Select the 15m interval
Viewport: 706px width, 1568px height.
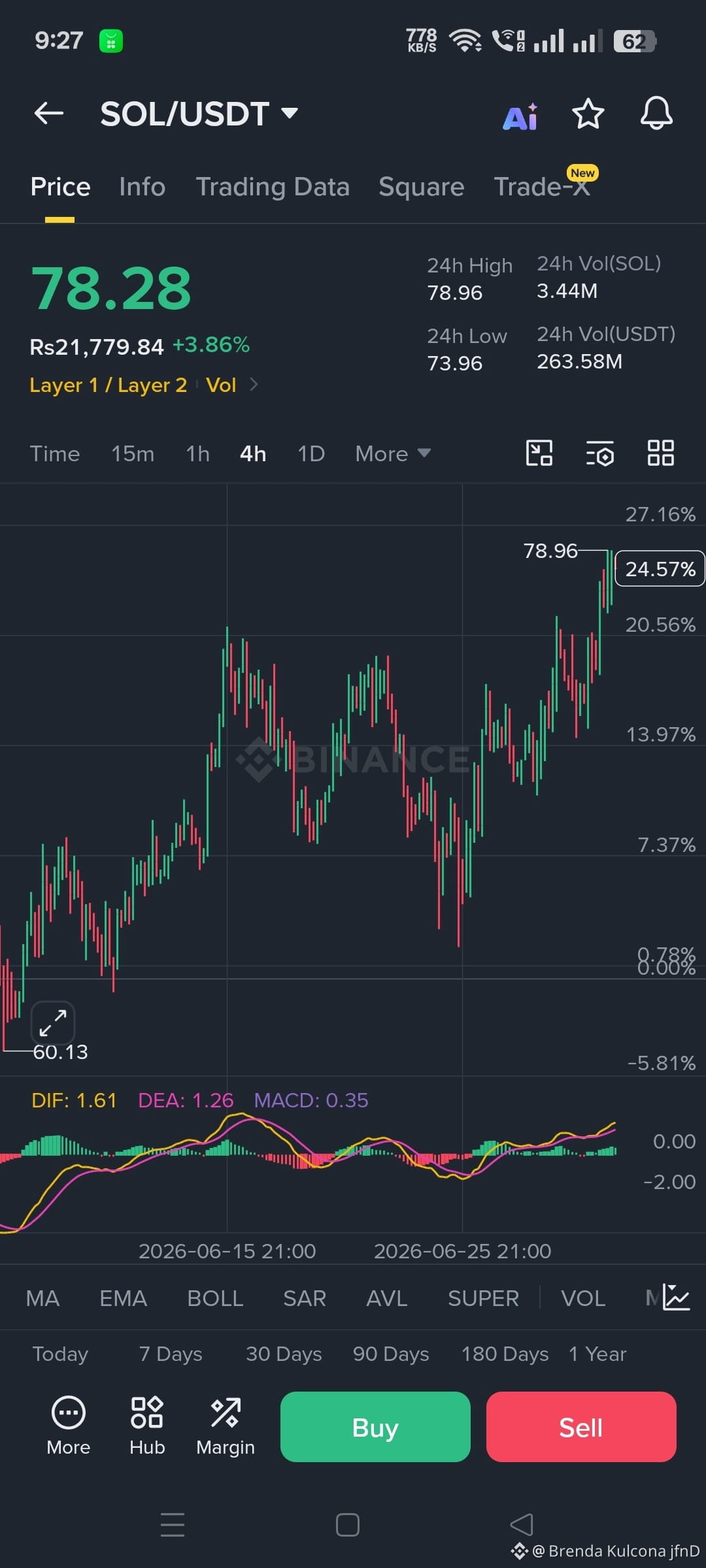(133, 453)
